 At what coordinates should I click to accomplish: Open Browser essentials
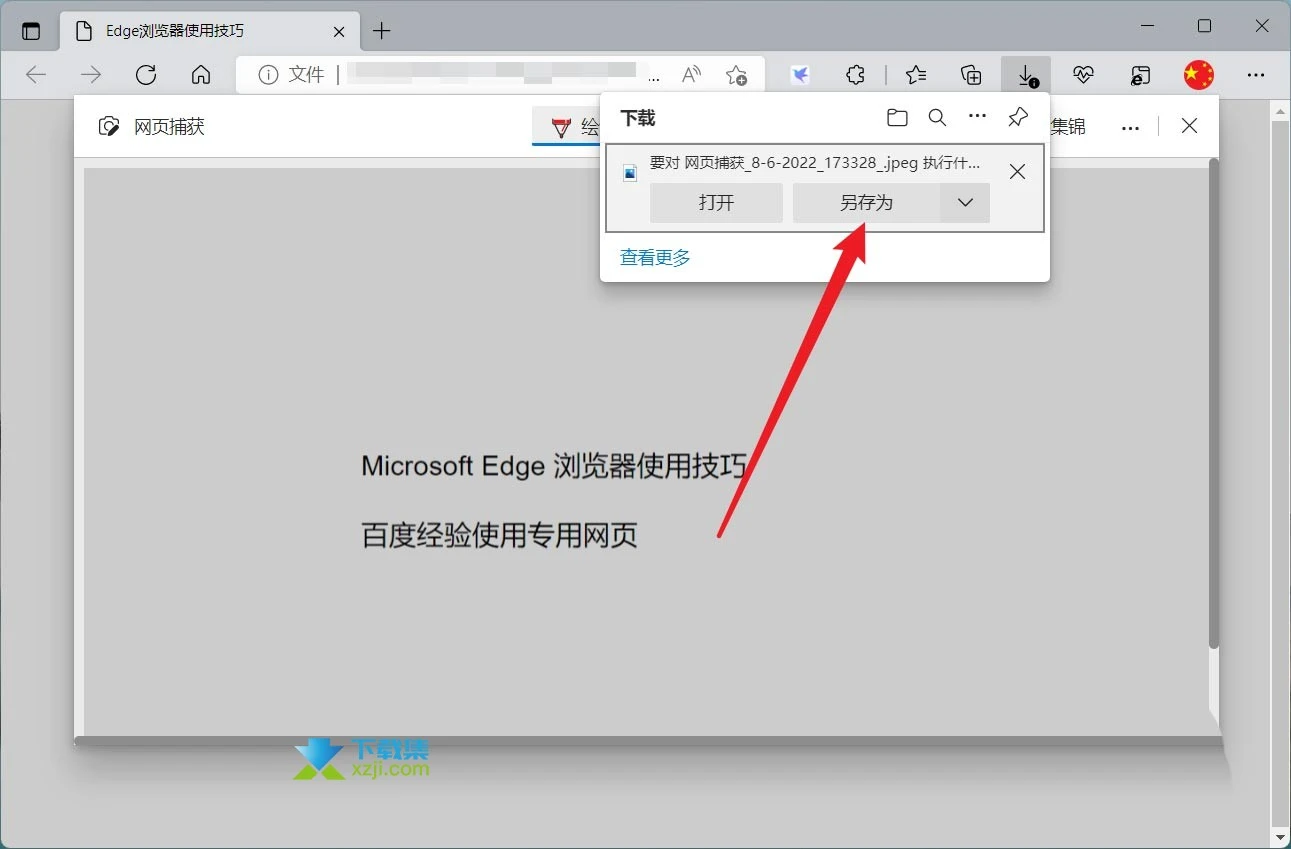point(1083,74)
